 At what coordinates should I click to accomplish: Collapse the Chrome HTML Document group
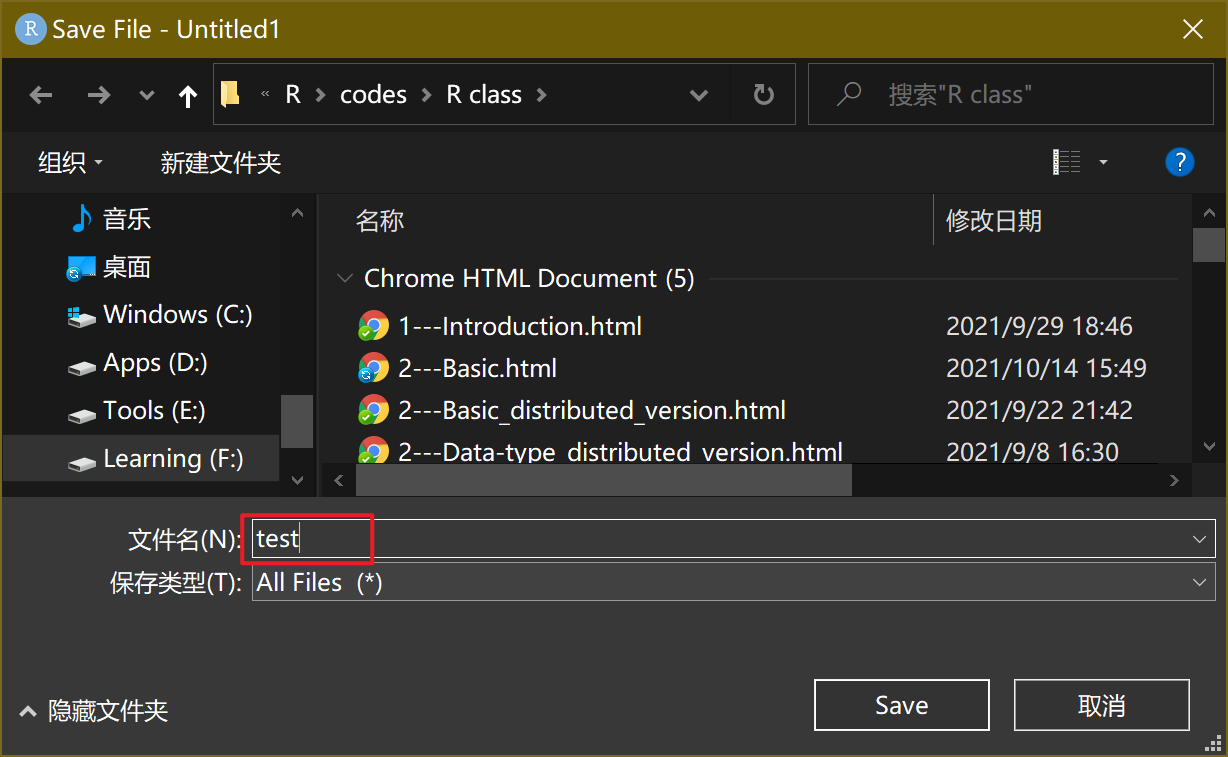tap(345, 278)
